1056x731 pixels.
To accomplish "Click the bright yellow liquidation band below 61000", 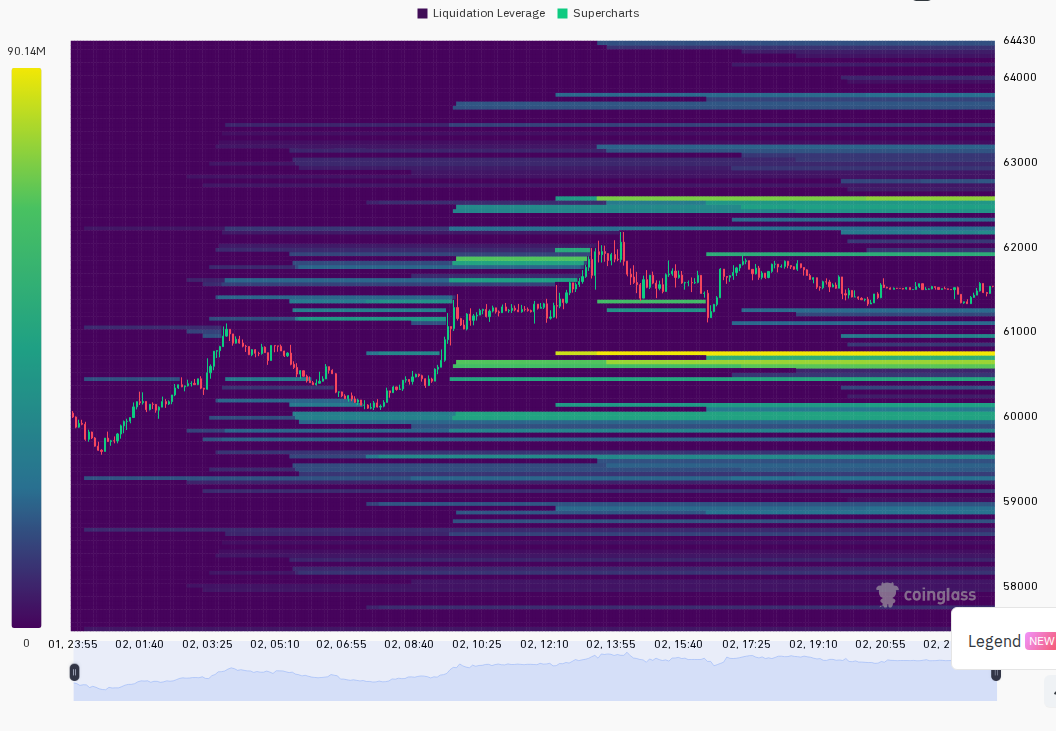I will [774, 353].
